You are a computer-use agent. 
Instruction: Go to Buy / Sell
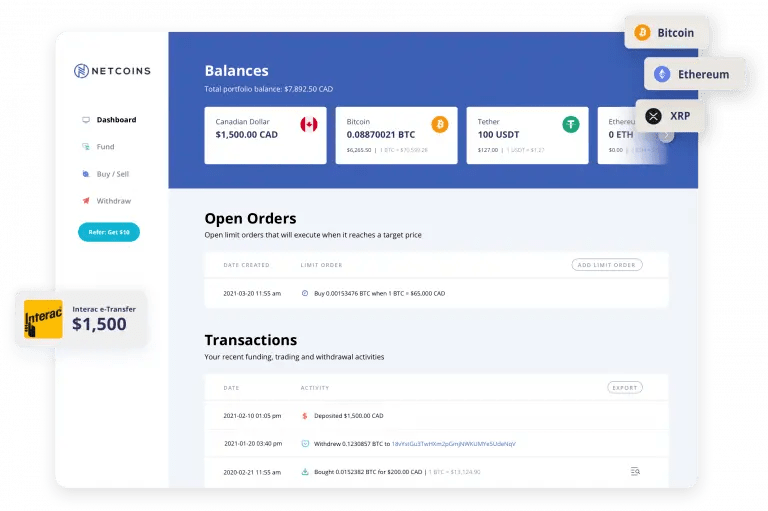pos(113,174)
